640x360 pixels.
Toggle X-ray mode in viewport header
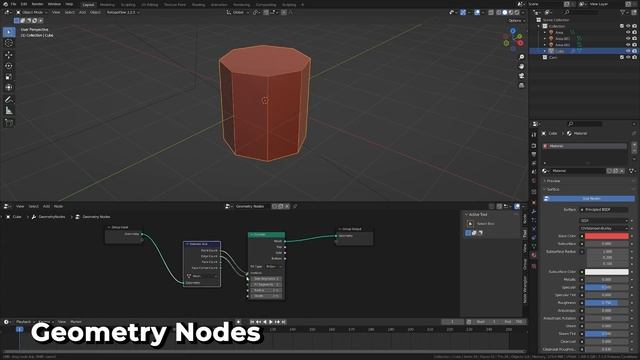tap(491, 13)
